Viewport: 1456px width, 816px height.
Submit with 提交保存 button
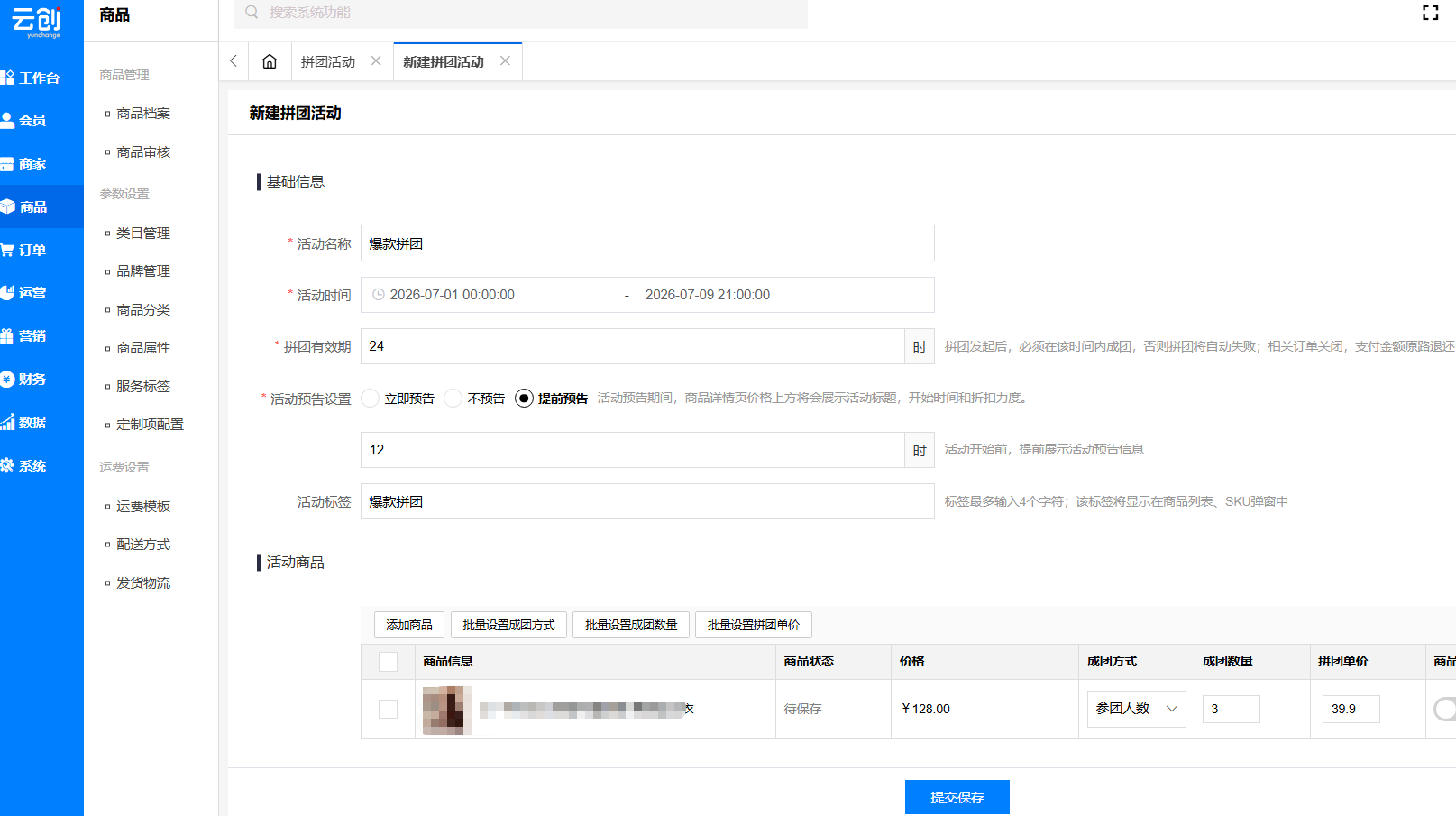point(957,797)
